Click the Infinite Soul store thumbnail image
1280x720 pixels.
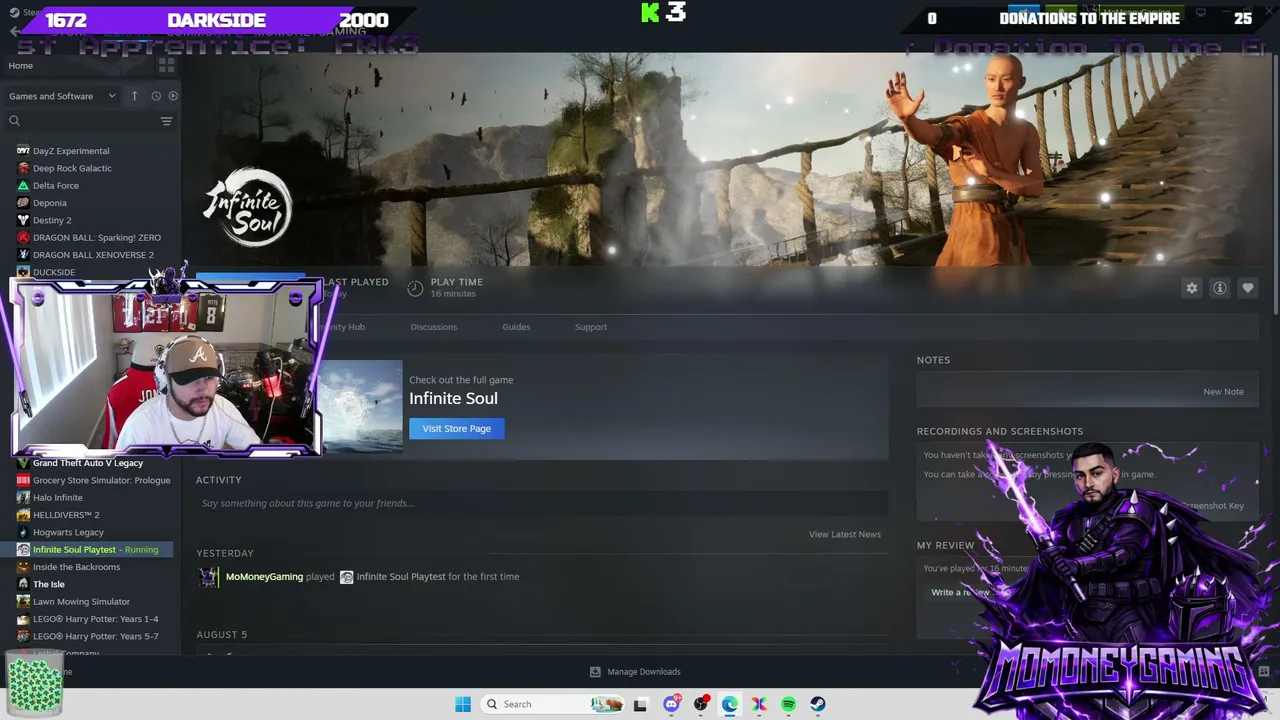pos(361,407)
